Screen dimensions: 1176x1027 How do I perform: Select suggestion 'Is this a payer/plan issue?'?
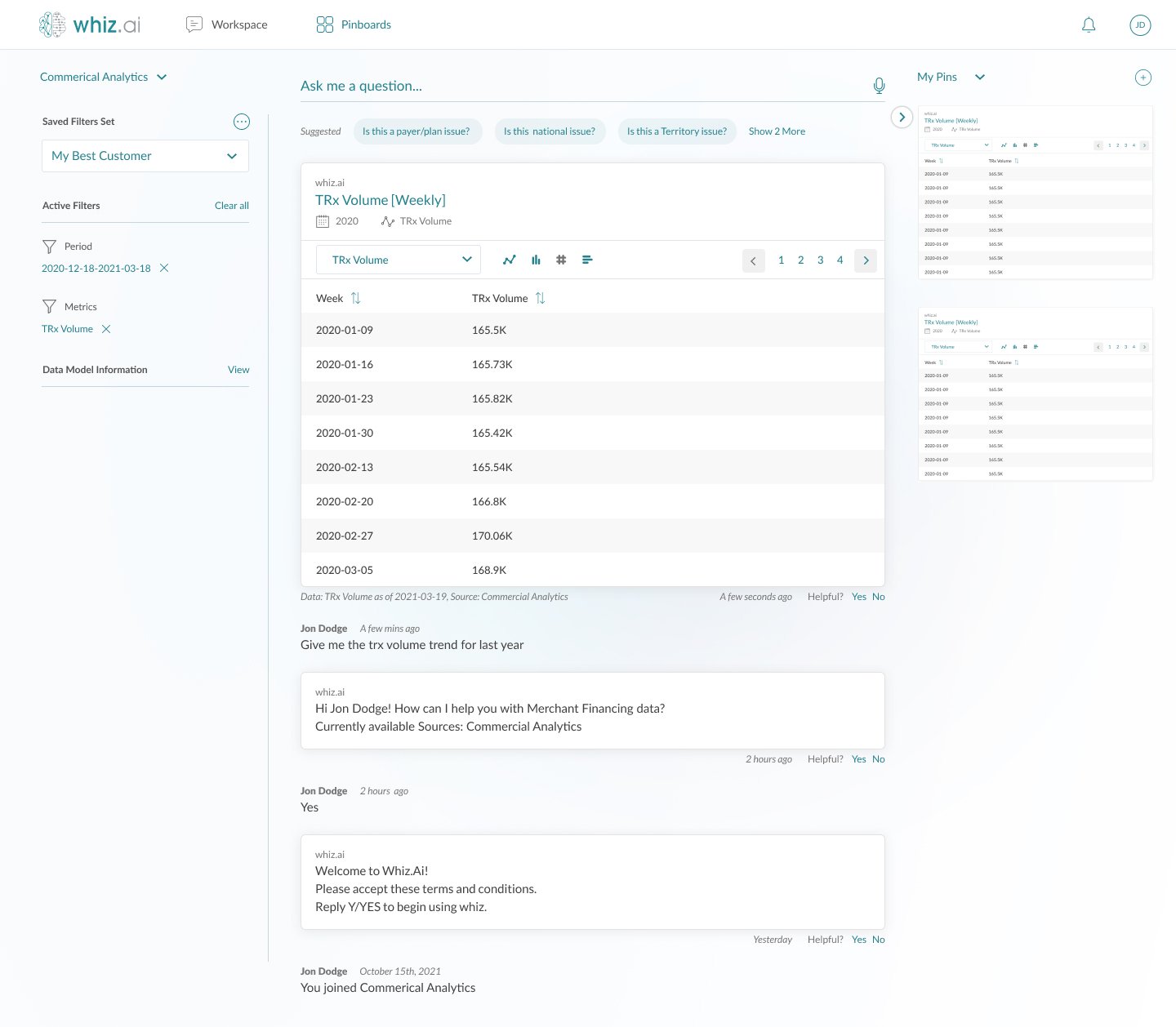coord(416,131)
